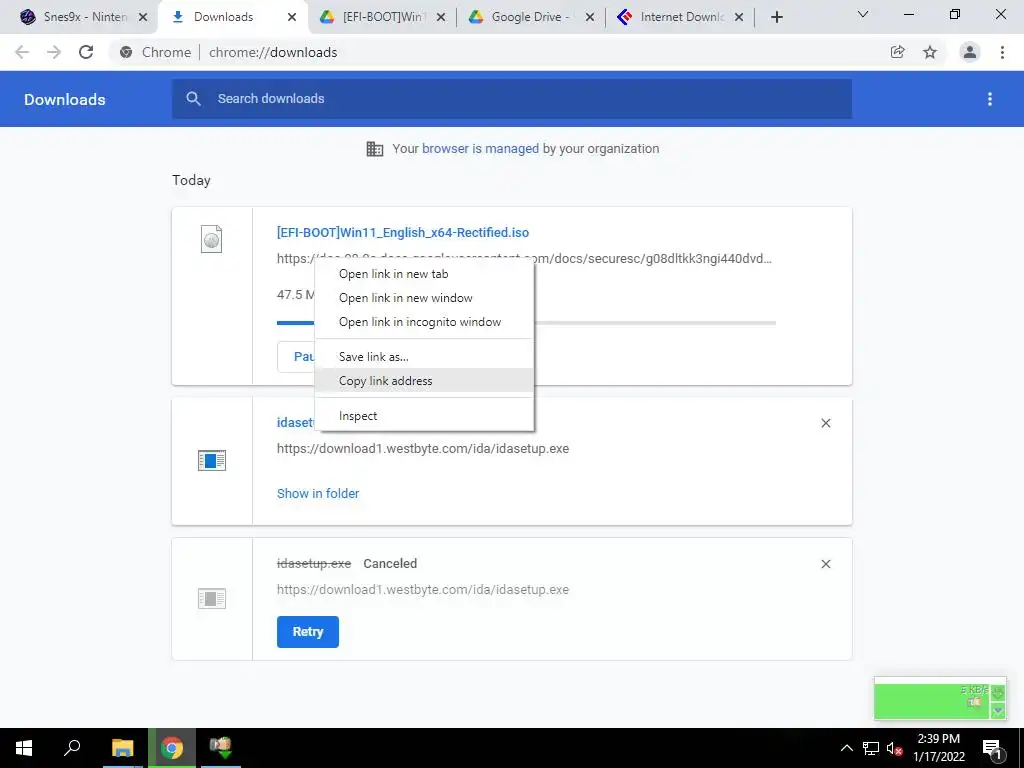Click Show in folder link
This screenshot has height=768, width=1024.
pos(318,494)
